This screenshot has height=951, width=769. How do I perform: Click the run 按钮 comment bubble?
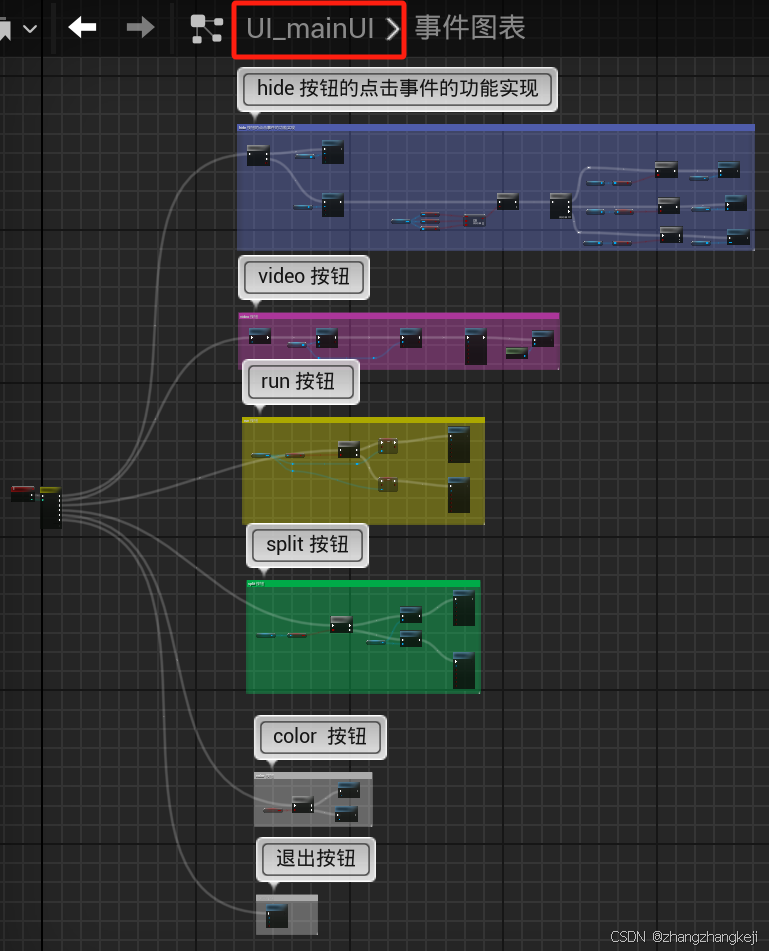[x=301, y=381]
